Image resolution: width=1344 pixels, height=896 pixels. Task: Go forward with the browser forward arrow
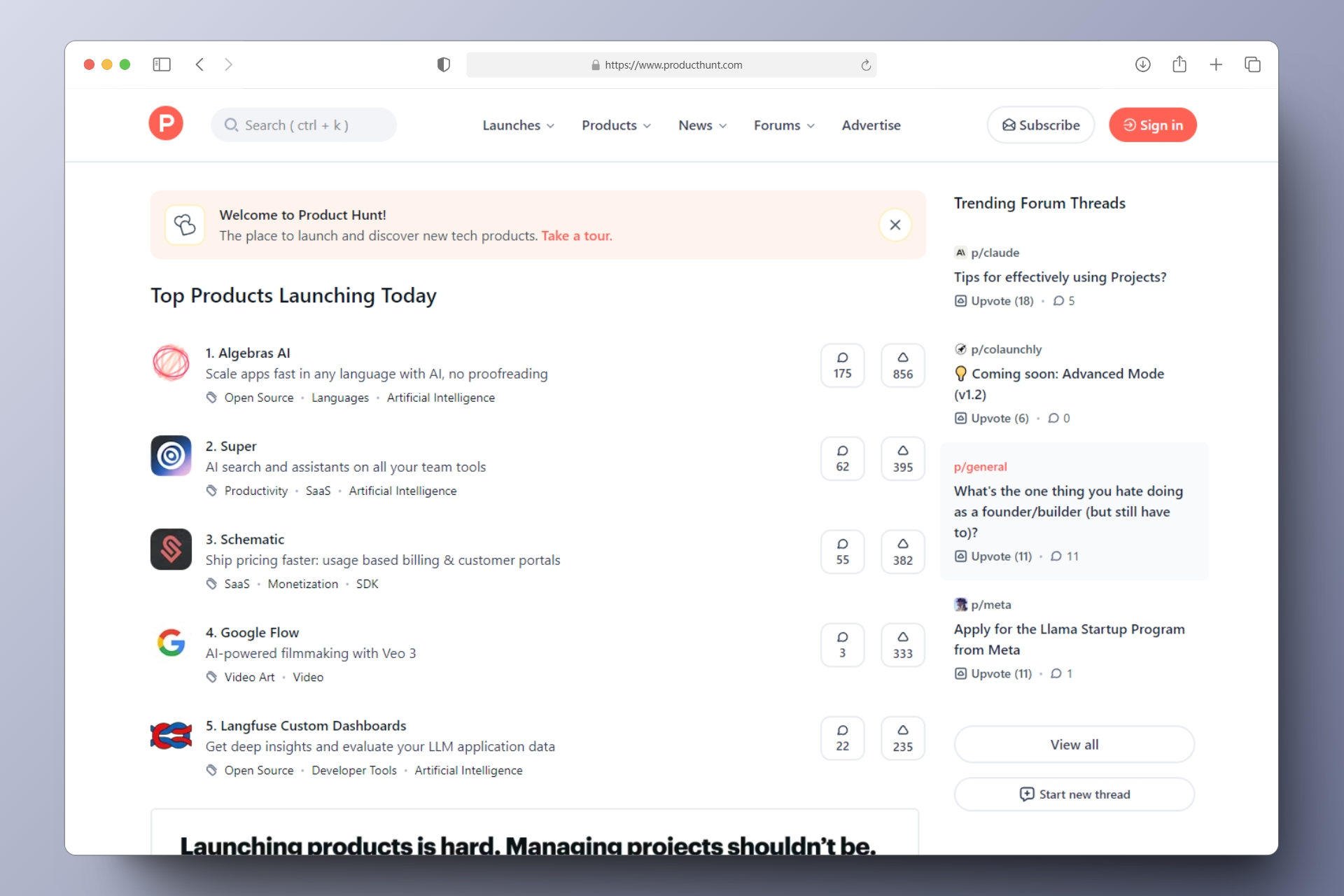coord(228,64)
